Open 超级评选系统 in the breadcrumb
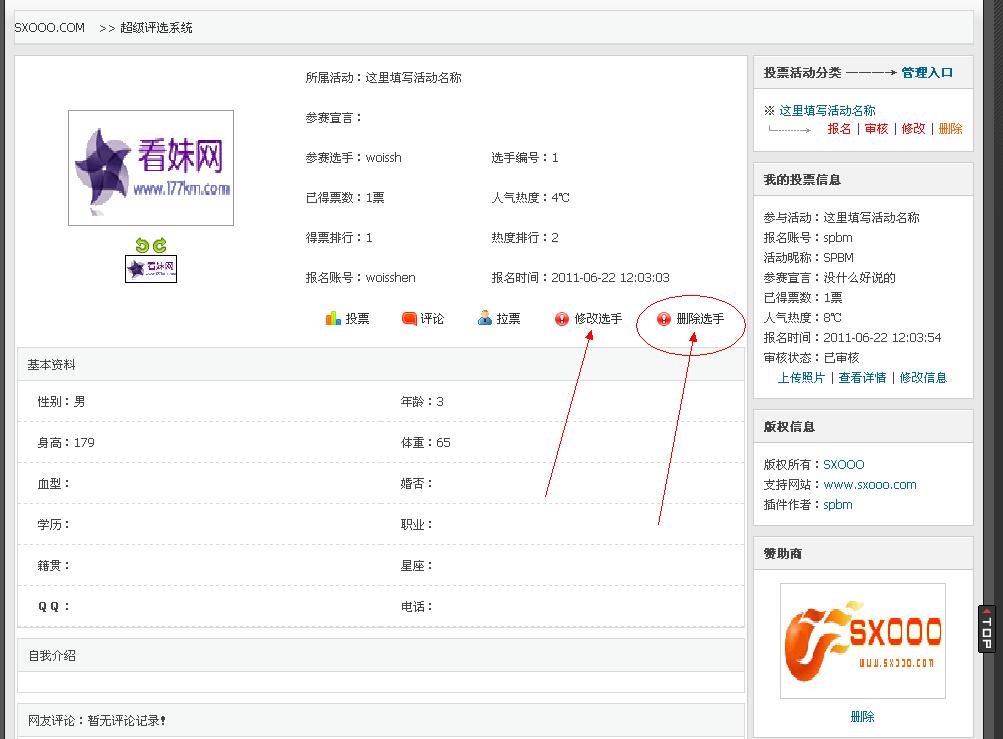The width and height of the screenshot is (1003, 739). (156, 28)
